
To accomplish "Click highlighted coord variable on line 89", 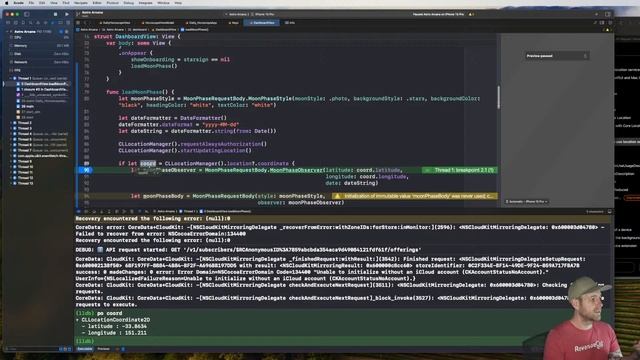I will (148, 164).
